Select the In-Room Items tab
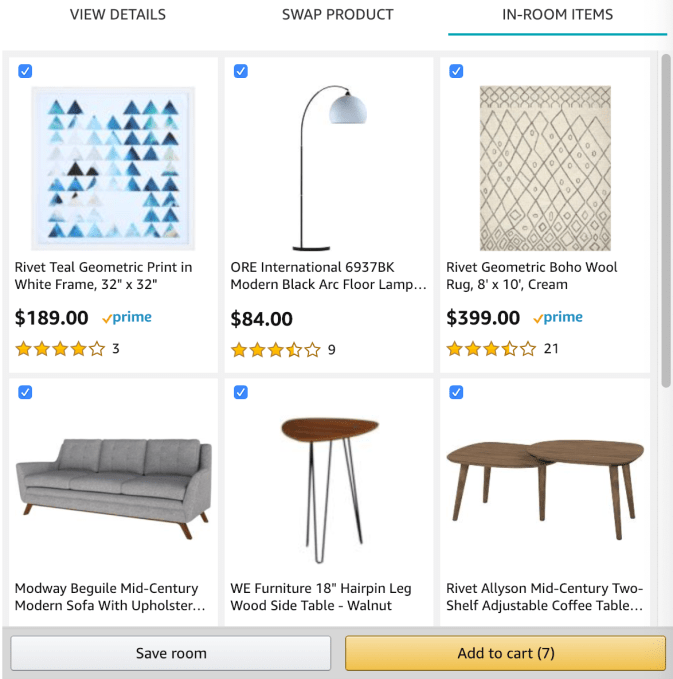The image size is (673, 679). point(557,15)
